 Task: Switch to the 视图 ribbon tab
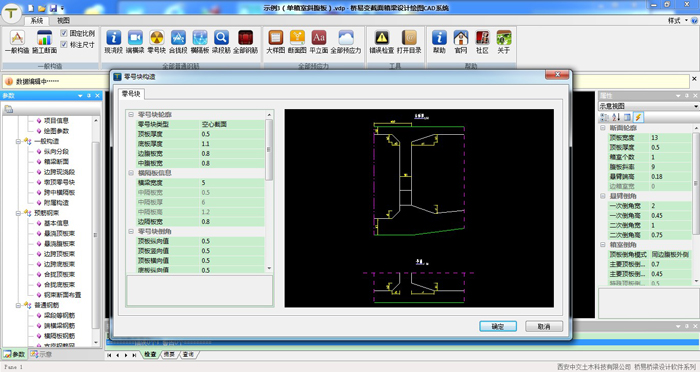[63, 21]
